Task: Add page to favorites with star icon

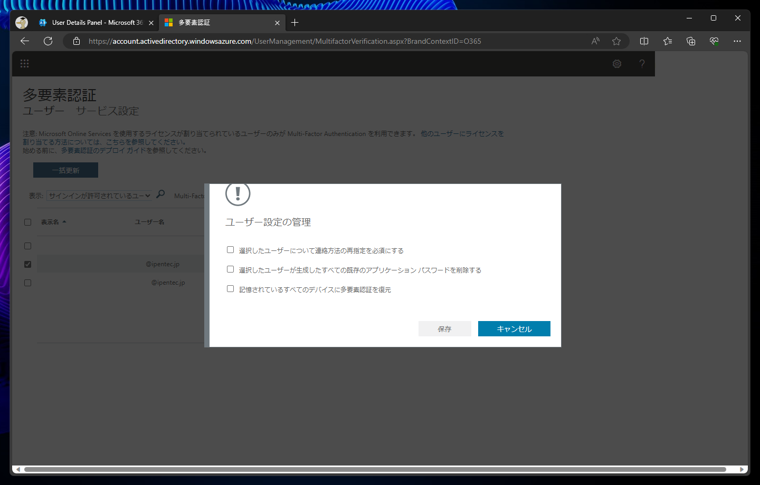Action: point(616,41)
